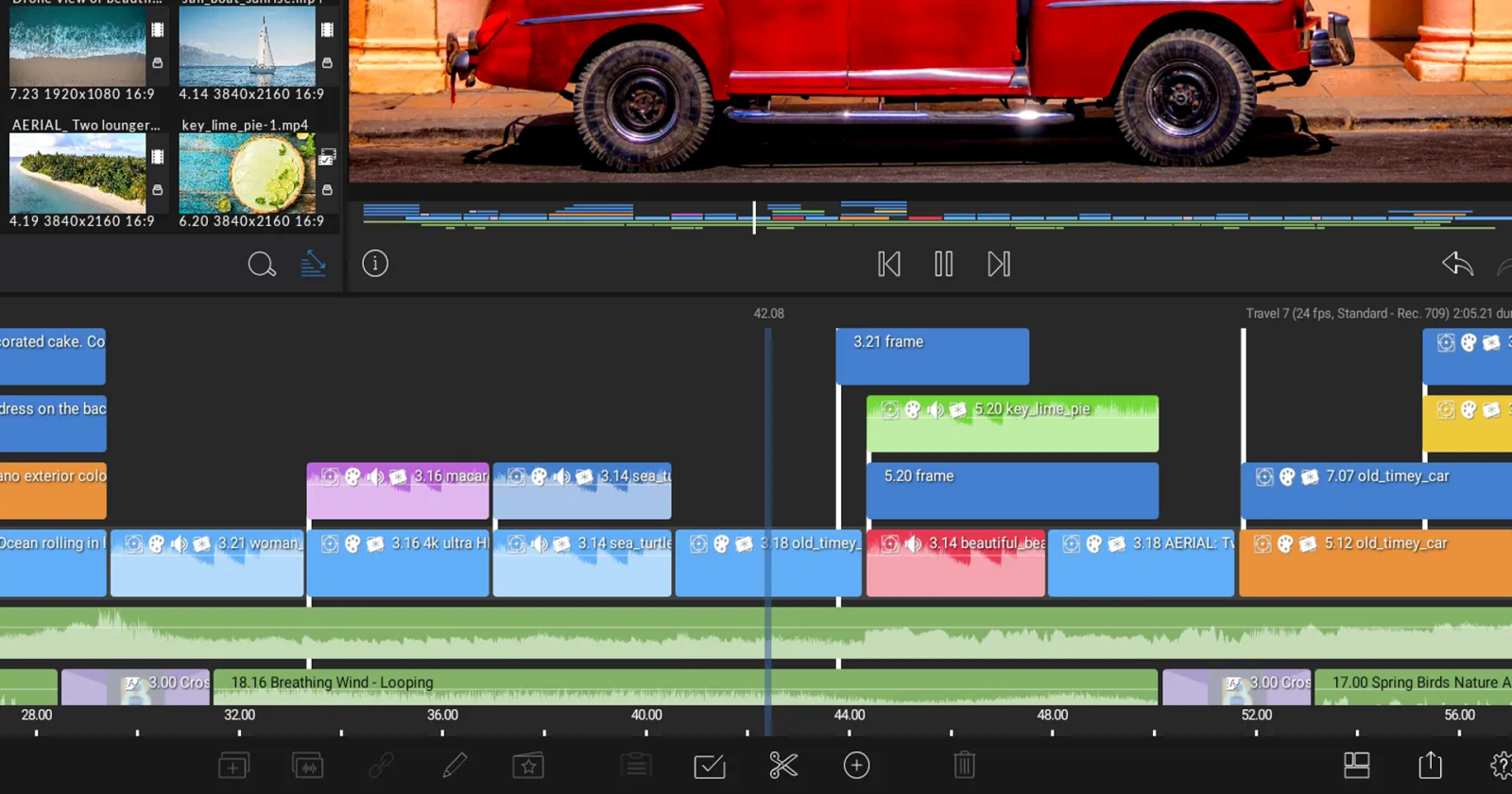
Task: Click the circled plus add-to-timeline icon
Action: pos(856,765)
